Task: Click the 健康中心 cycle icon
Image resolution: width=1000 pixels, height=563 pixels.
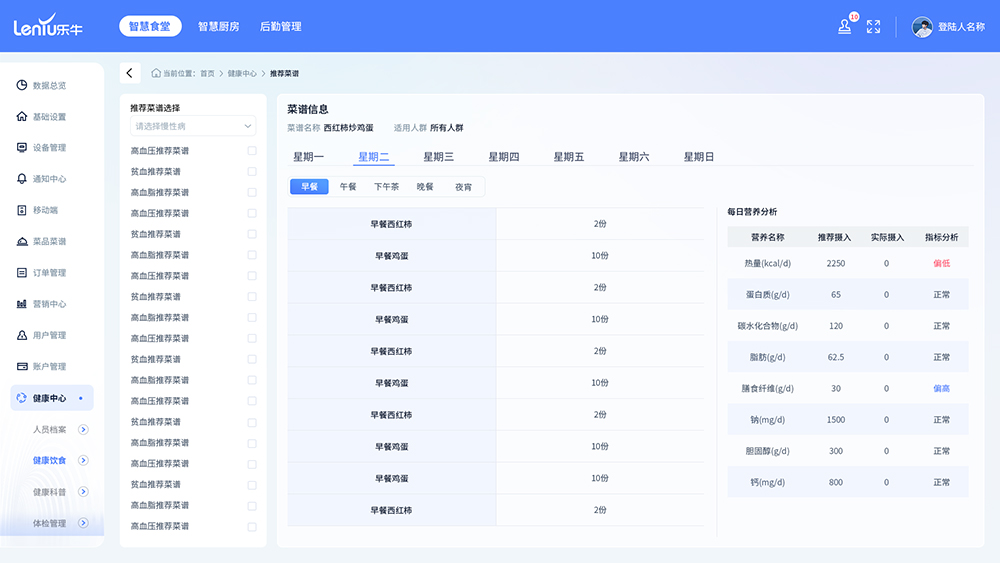Action: pyautogui.click(x=22, y=398)
